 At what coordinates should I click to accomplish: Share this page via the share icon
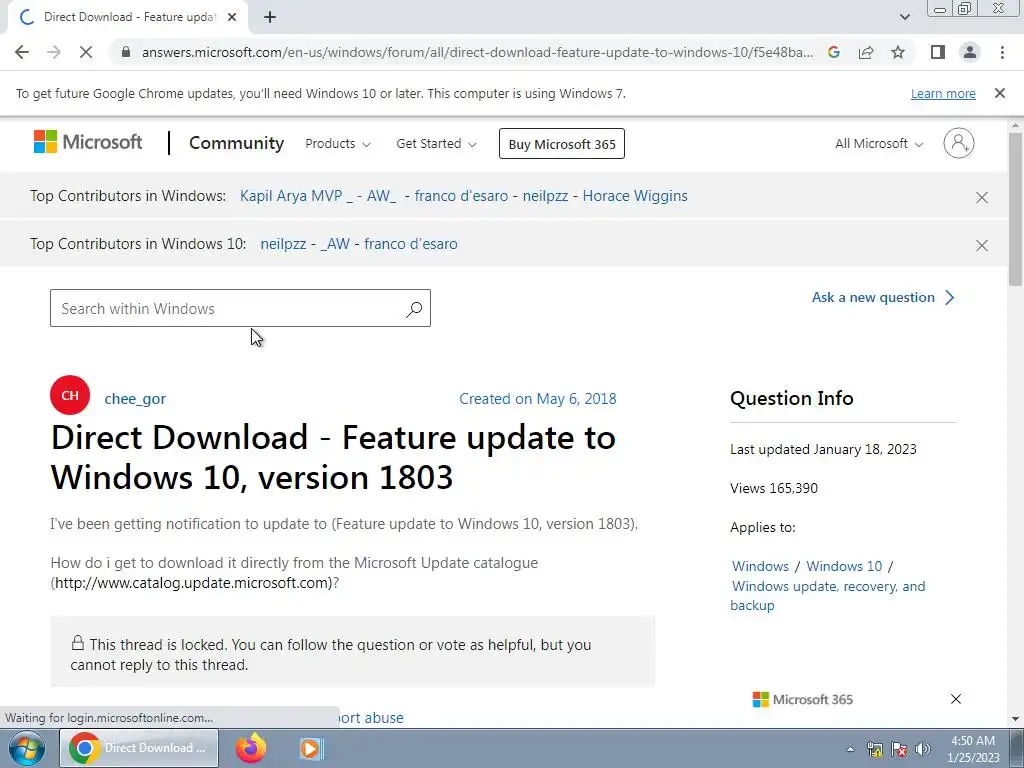[x=866, y=52]
